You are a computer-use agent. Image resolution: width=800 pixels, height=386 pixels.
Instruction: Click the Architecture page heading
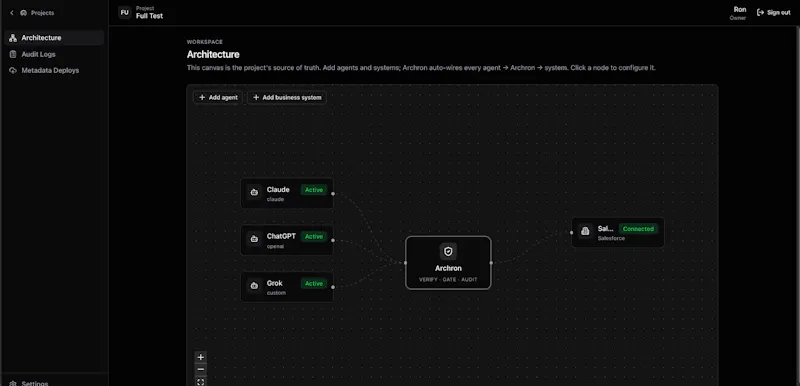click(x=213, y=55)
